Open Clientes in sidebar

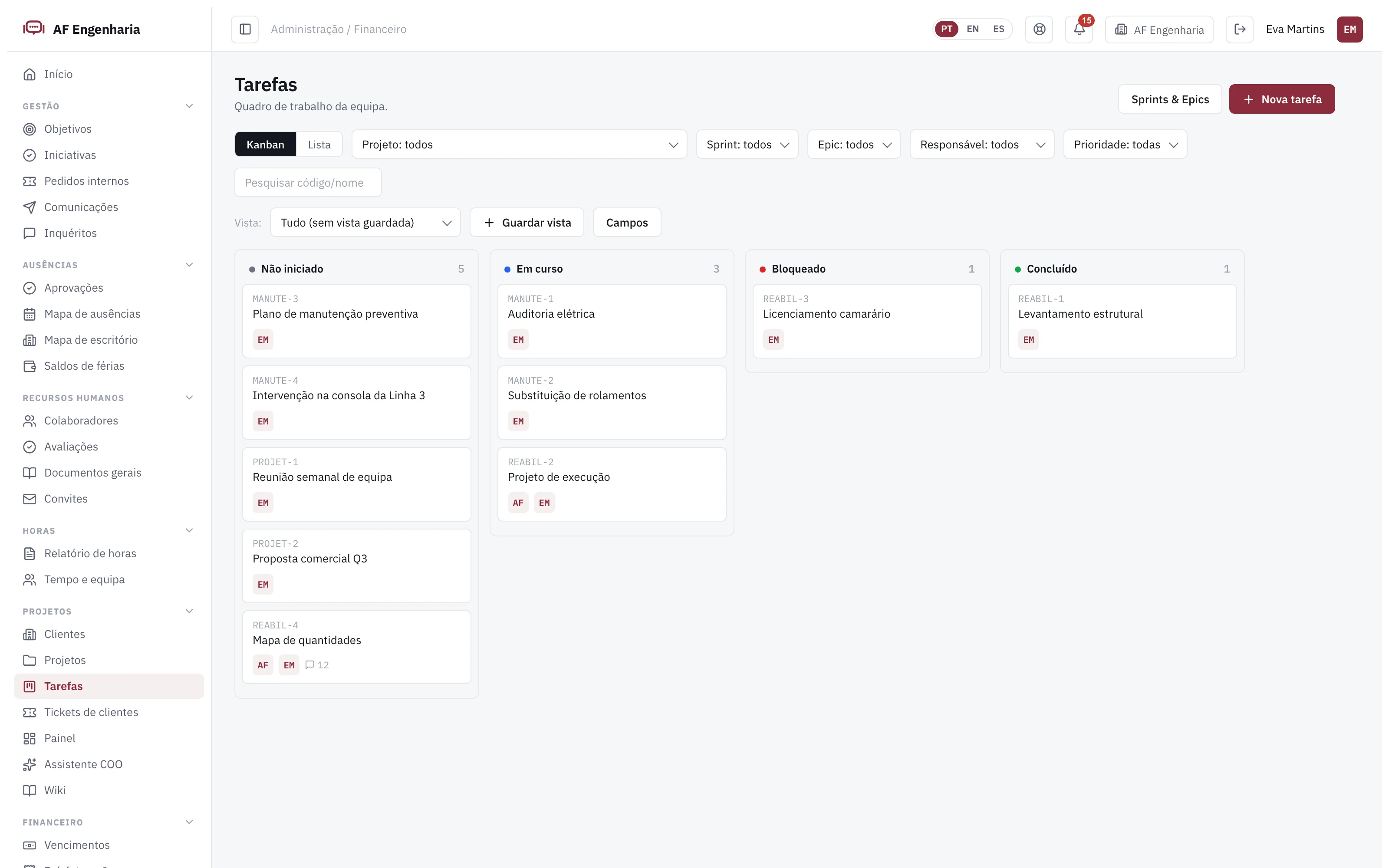tap(109, 635)
